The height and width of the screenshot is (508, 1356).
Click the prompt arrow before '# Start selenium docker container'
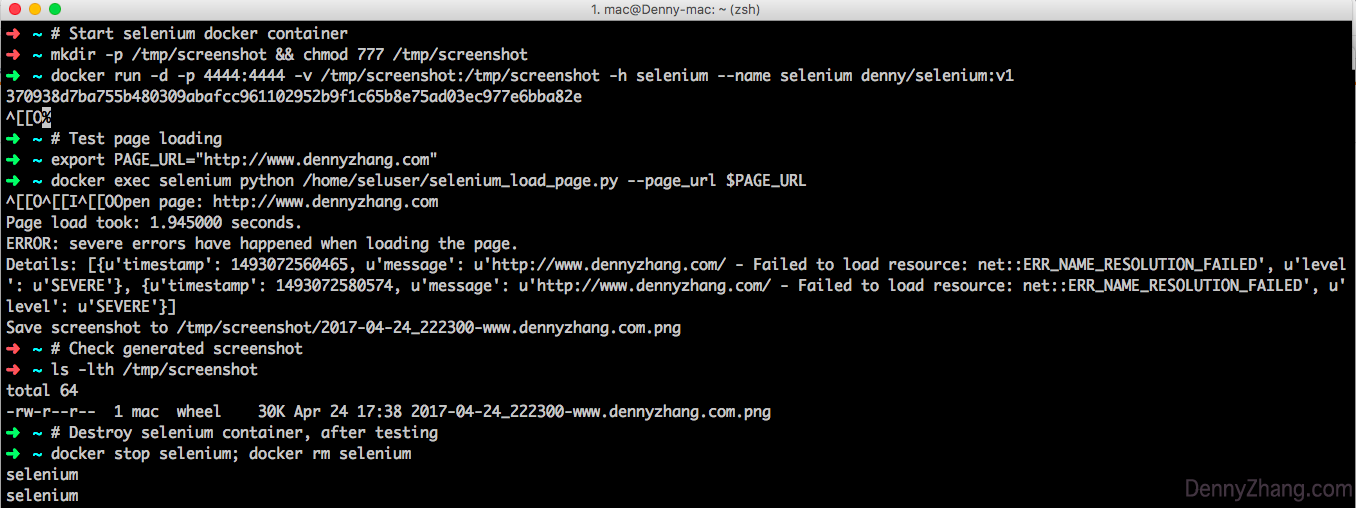click(x=12, y=33)
